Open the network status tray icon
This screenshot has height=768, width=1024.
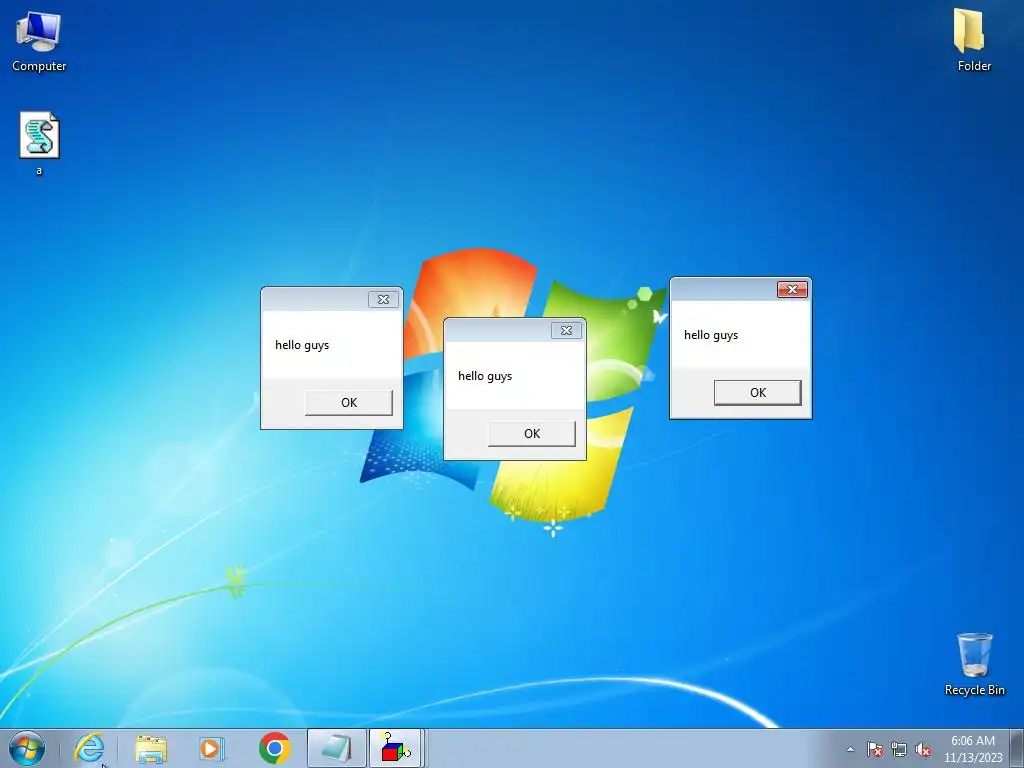(x=899, y=749)
